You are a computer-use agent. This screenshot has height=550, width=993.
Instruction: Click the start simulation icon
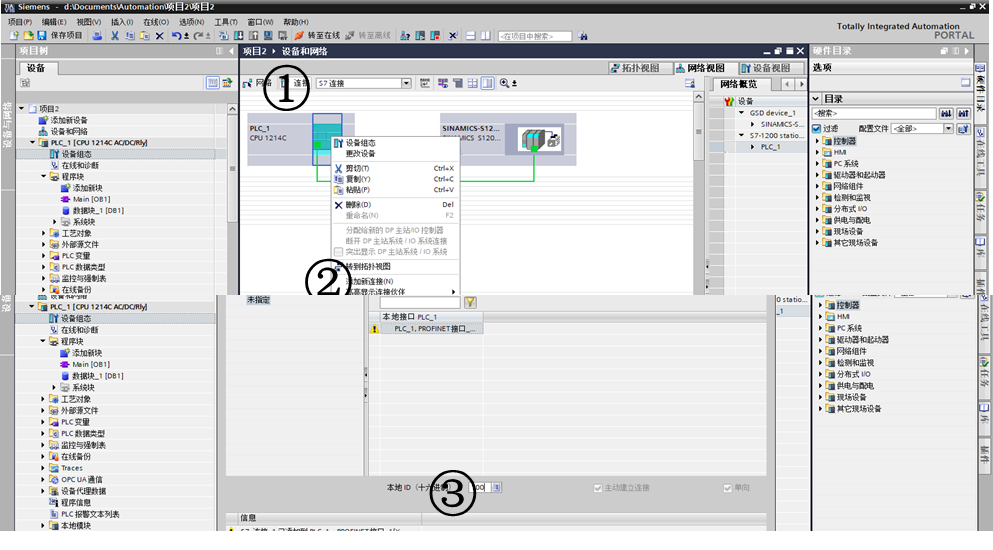click(x=268, y=35)
